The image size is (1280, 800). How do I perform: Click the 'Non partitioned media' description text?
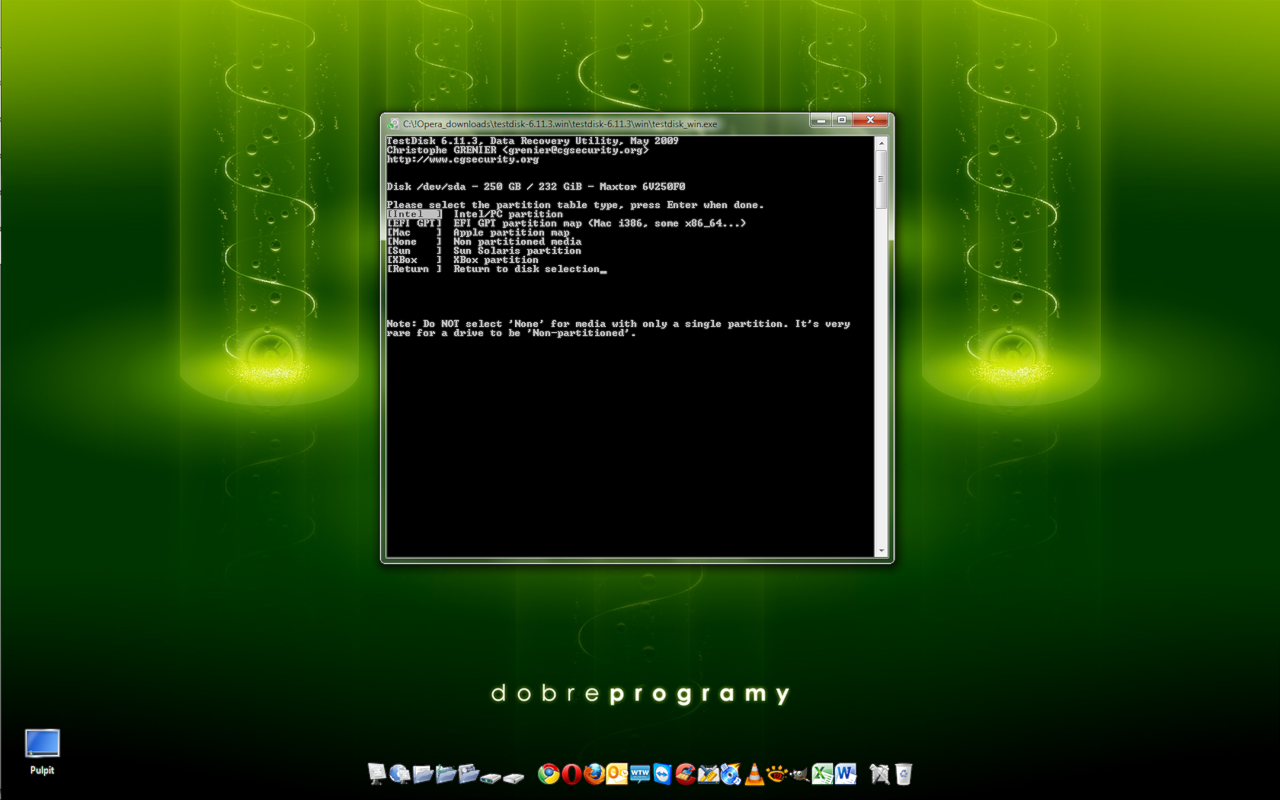(517, 242)
